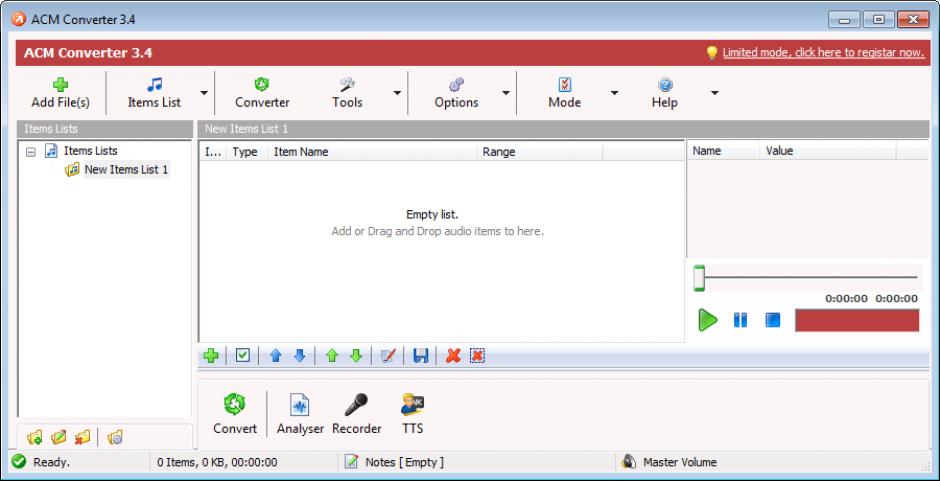Click the Ready. status text
The height and width of the screenshot is (481, 940).
tap(52, 462)
